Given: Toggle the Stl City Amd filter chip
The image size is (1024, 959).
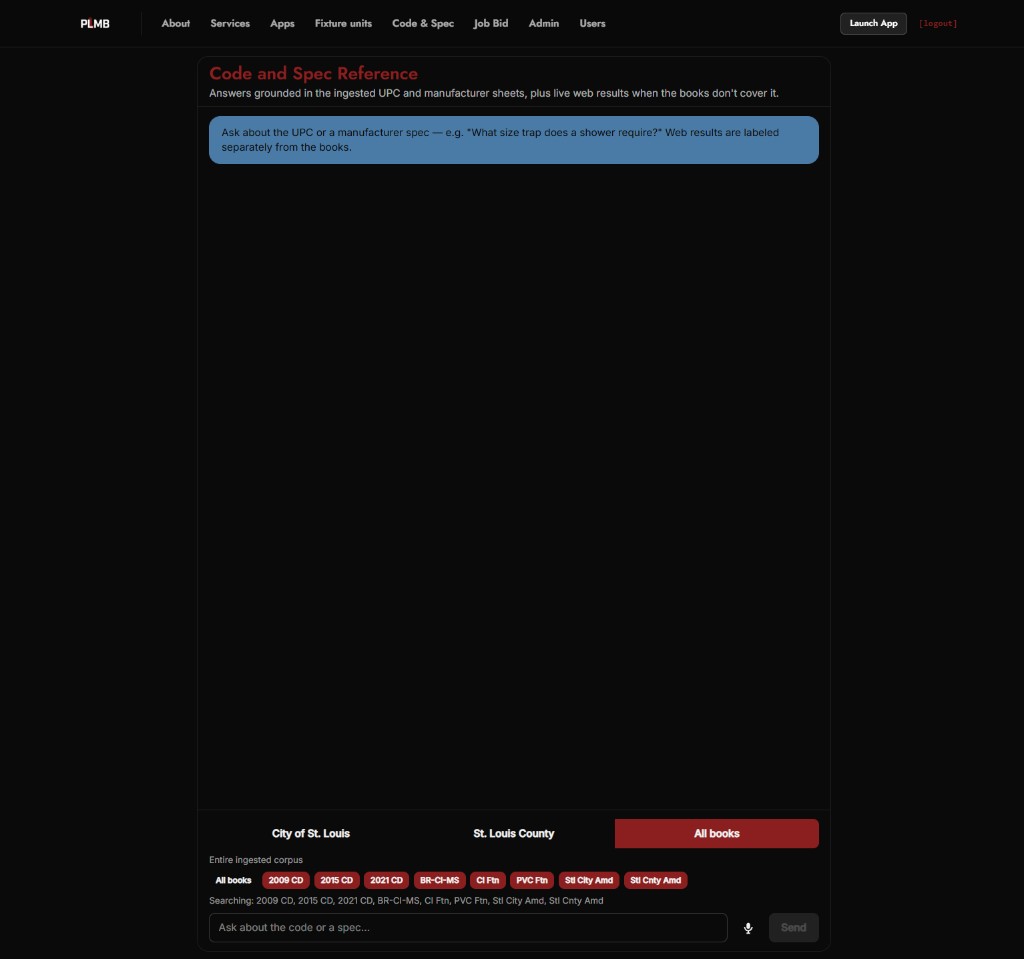Looking at the screenshot, I should pyautogui.click(x=588, y=880).
